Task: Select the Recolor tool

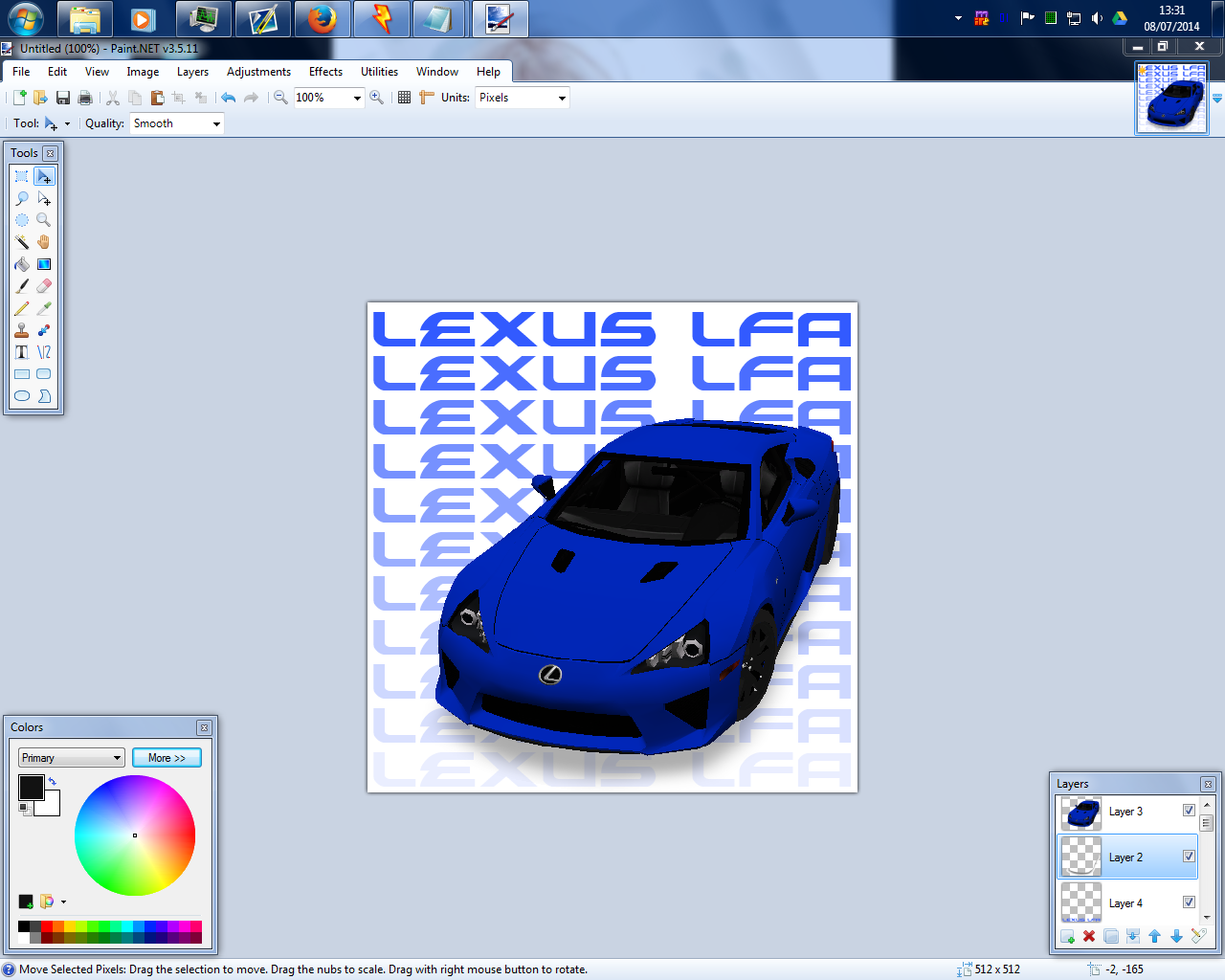Action: pos(44,330)
